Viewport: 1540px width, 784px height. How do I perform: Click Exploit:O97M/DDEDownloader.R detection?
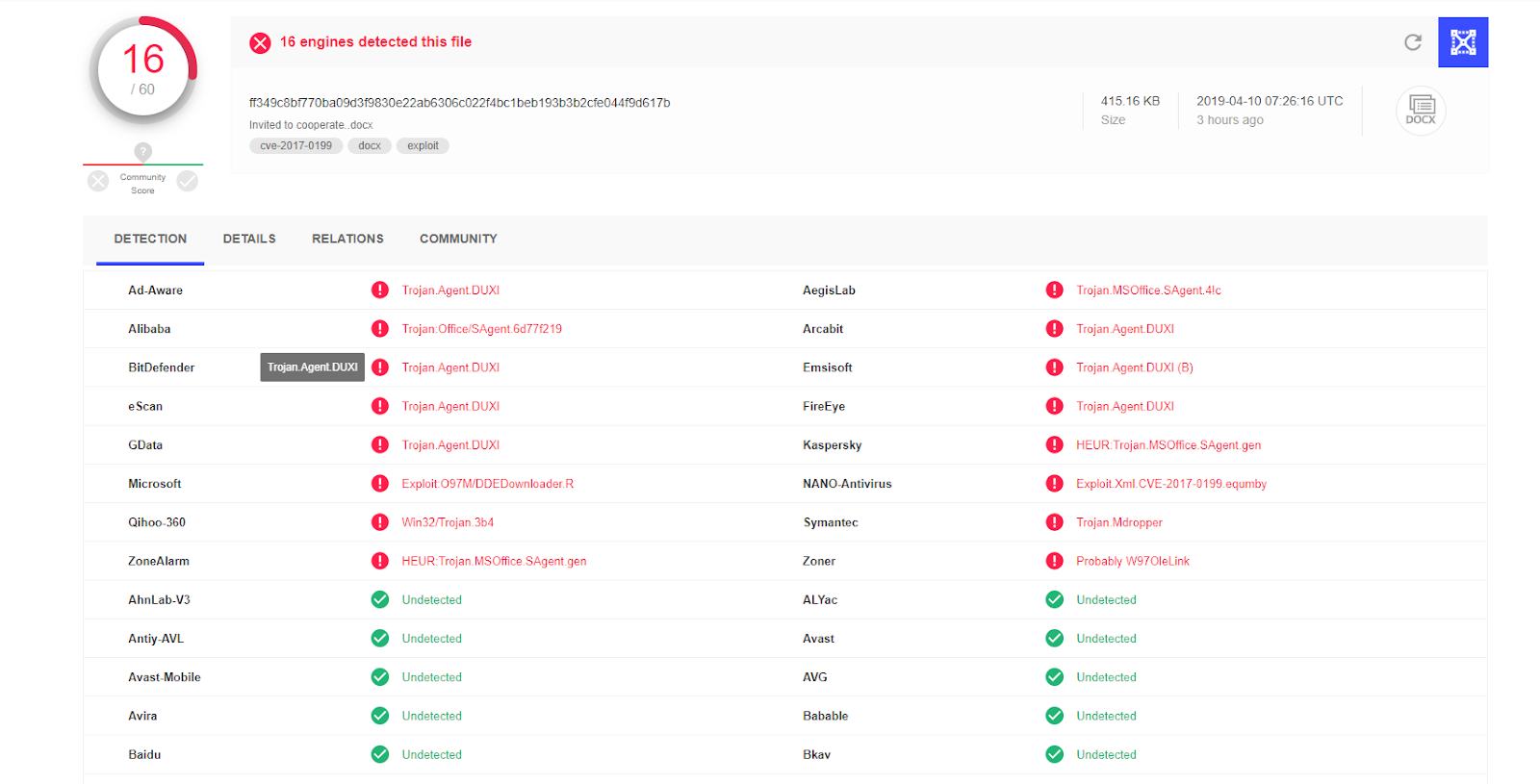488,484
